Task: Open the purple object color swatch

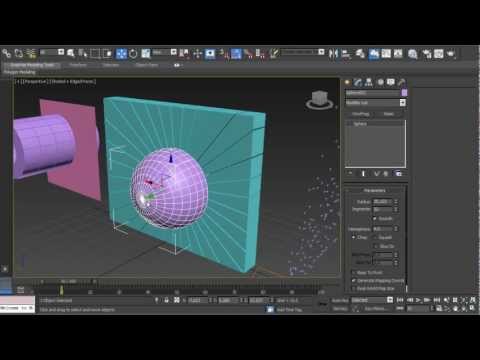Action: coord(404,93)
